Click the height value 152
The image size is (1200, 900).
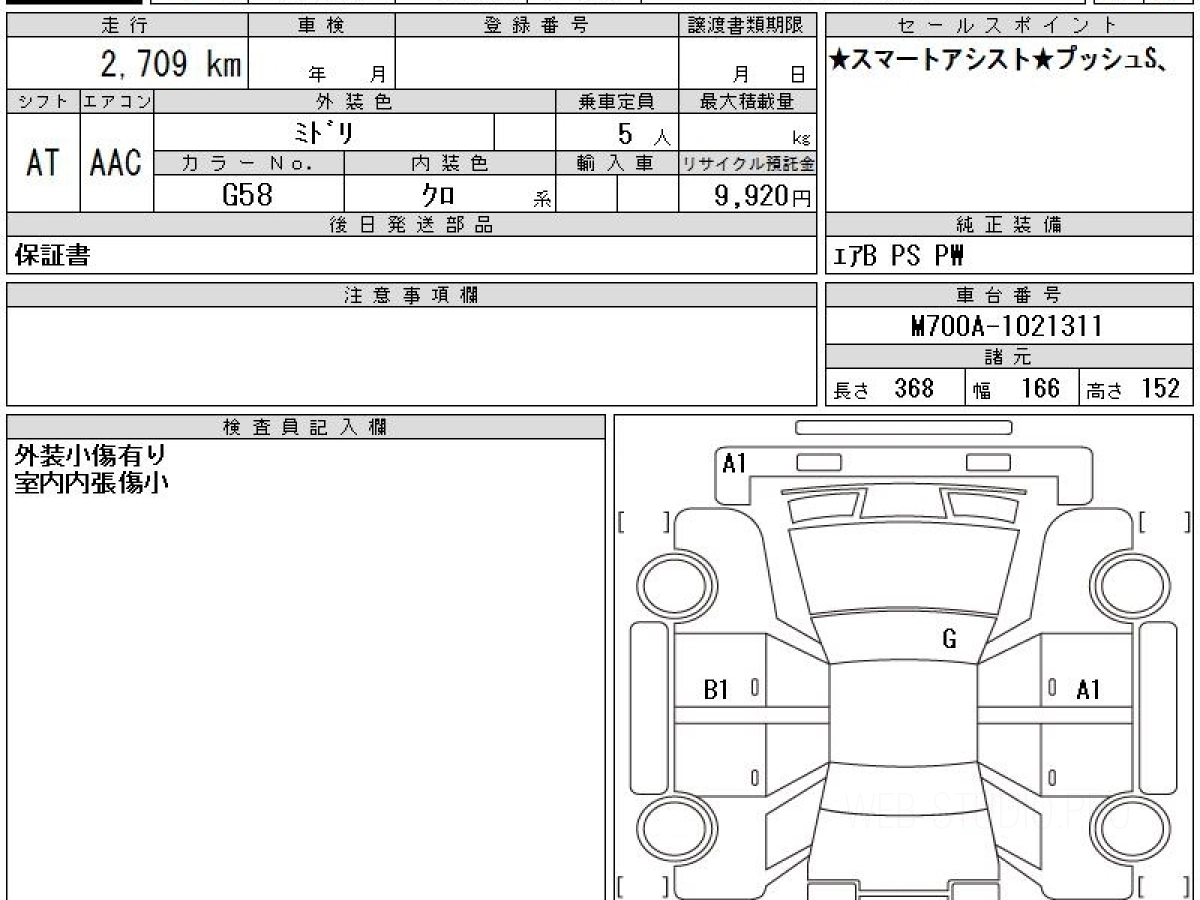tap(1161, 389)
